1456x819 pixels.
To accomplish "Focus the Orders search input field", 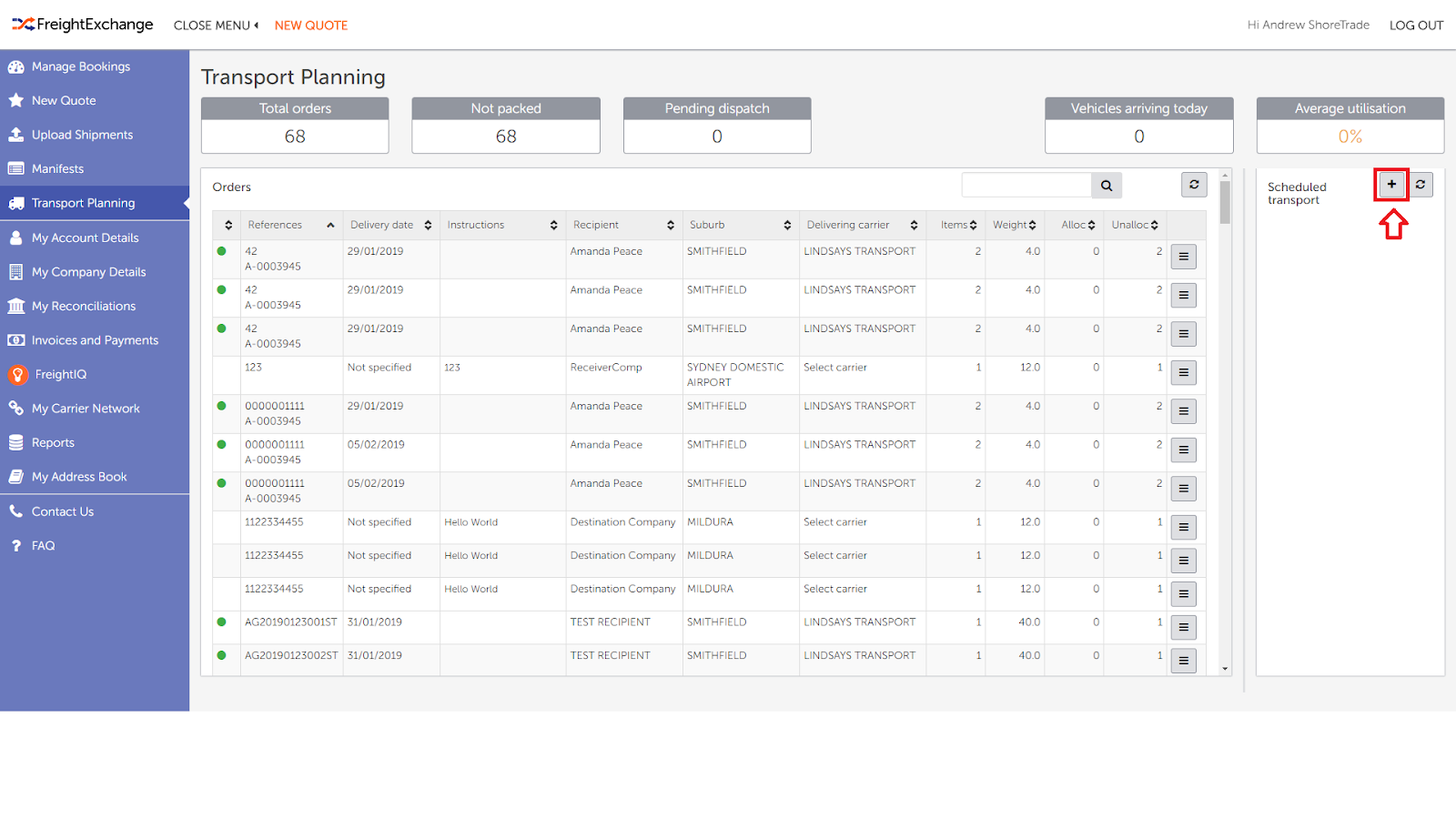I will [x=1026, y=186].
